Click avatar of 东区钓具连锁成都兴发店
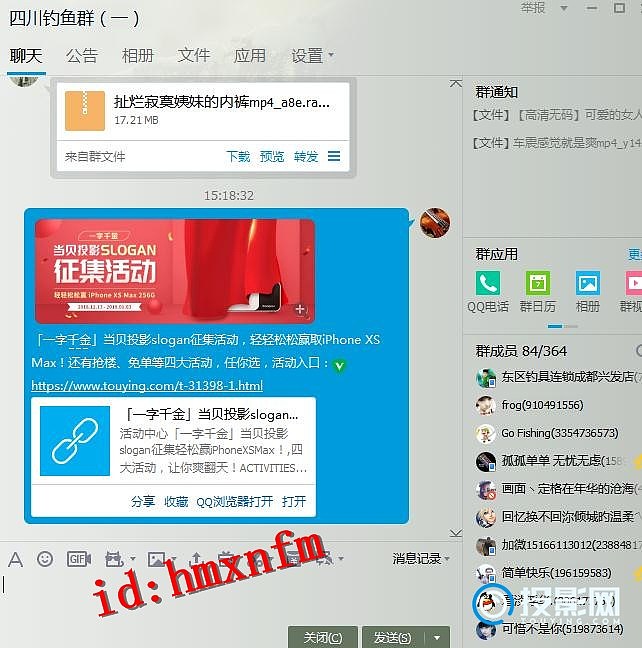642x648 pixels. tap(486, 377)
